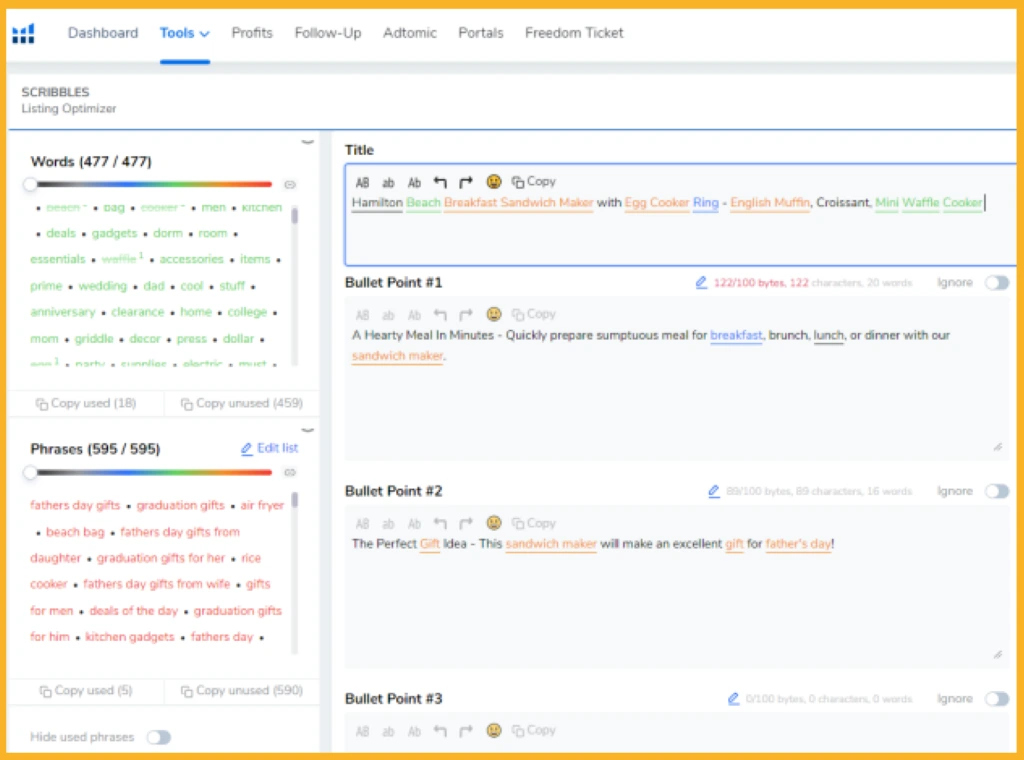Toggle Ignore switch for Bullet Point #2

tap(996, 491)
